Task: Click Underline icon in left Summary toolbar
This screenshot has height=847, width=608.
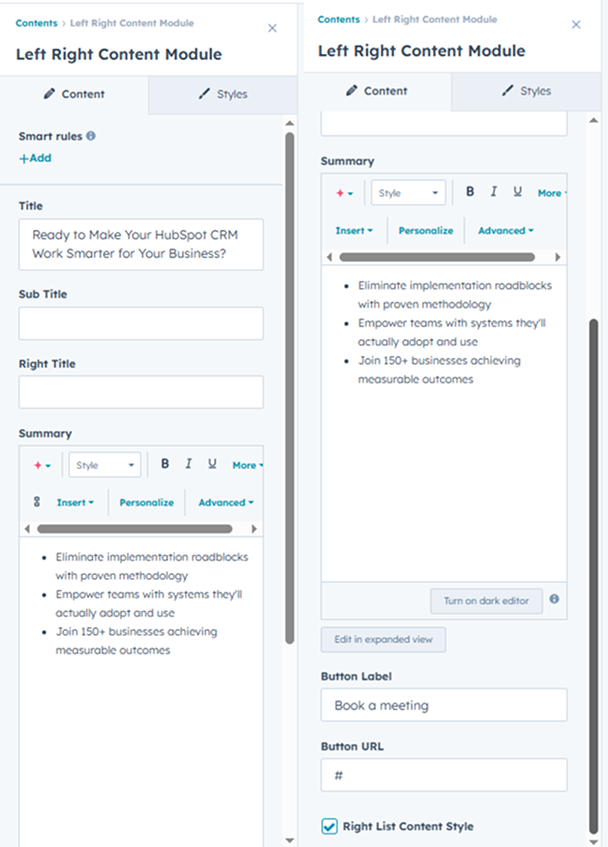Action: point(212,464)
